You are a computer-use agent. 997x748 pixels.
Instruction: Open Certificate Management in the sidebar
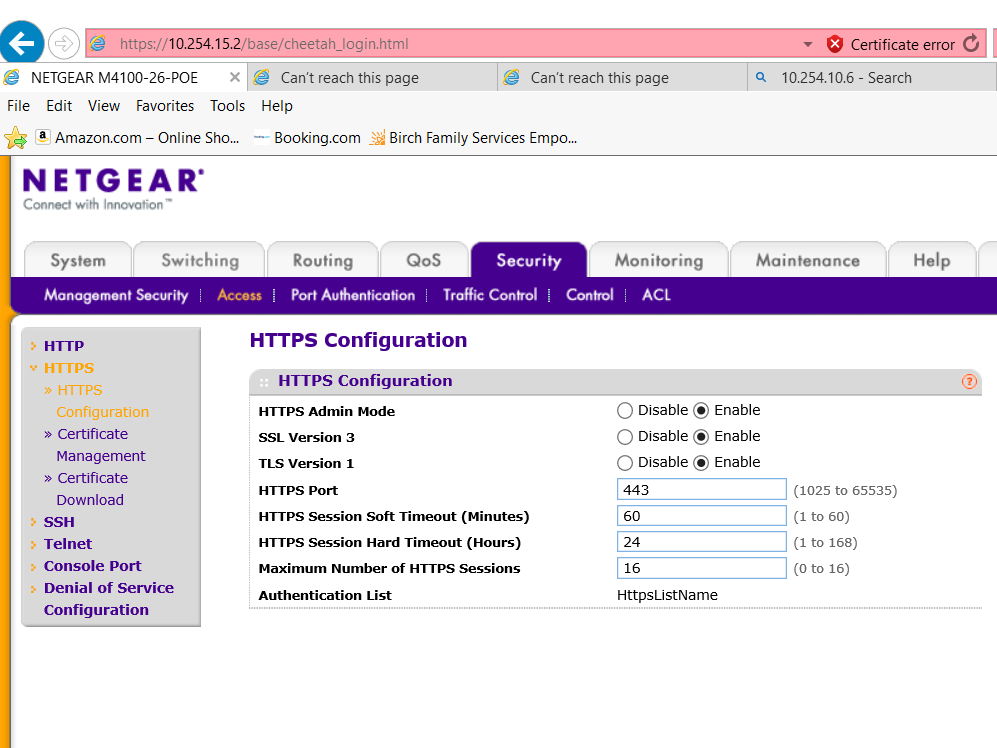(x=100, y=445)
